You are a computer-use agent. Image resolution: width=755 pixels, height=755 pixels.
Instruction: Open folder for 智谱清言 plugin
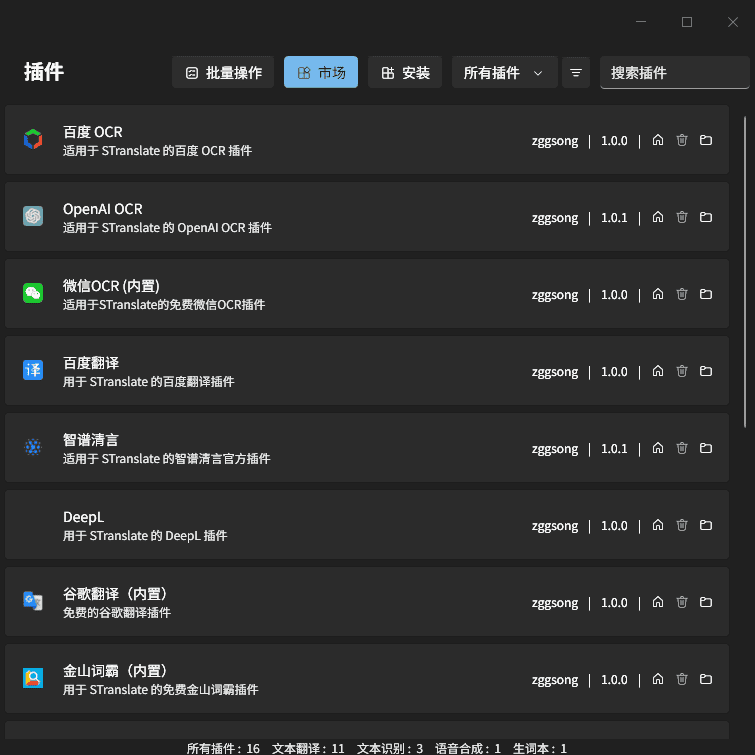(x=706, y=448)
